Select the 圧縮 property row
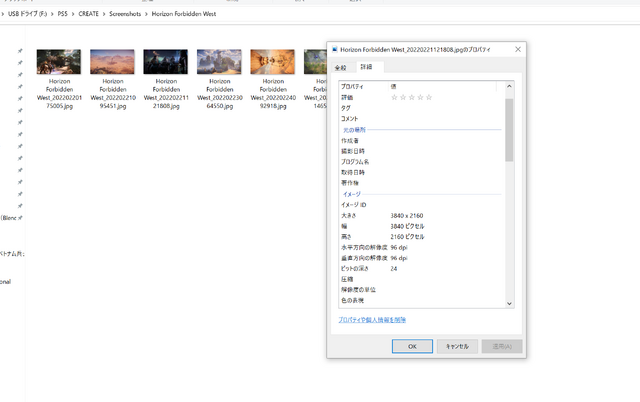The width and height of the screenshot is (640, 402). [x=421, y=279]
